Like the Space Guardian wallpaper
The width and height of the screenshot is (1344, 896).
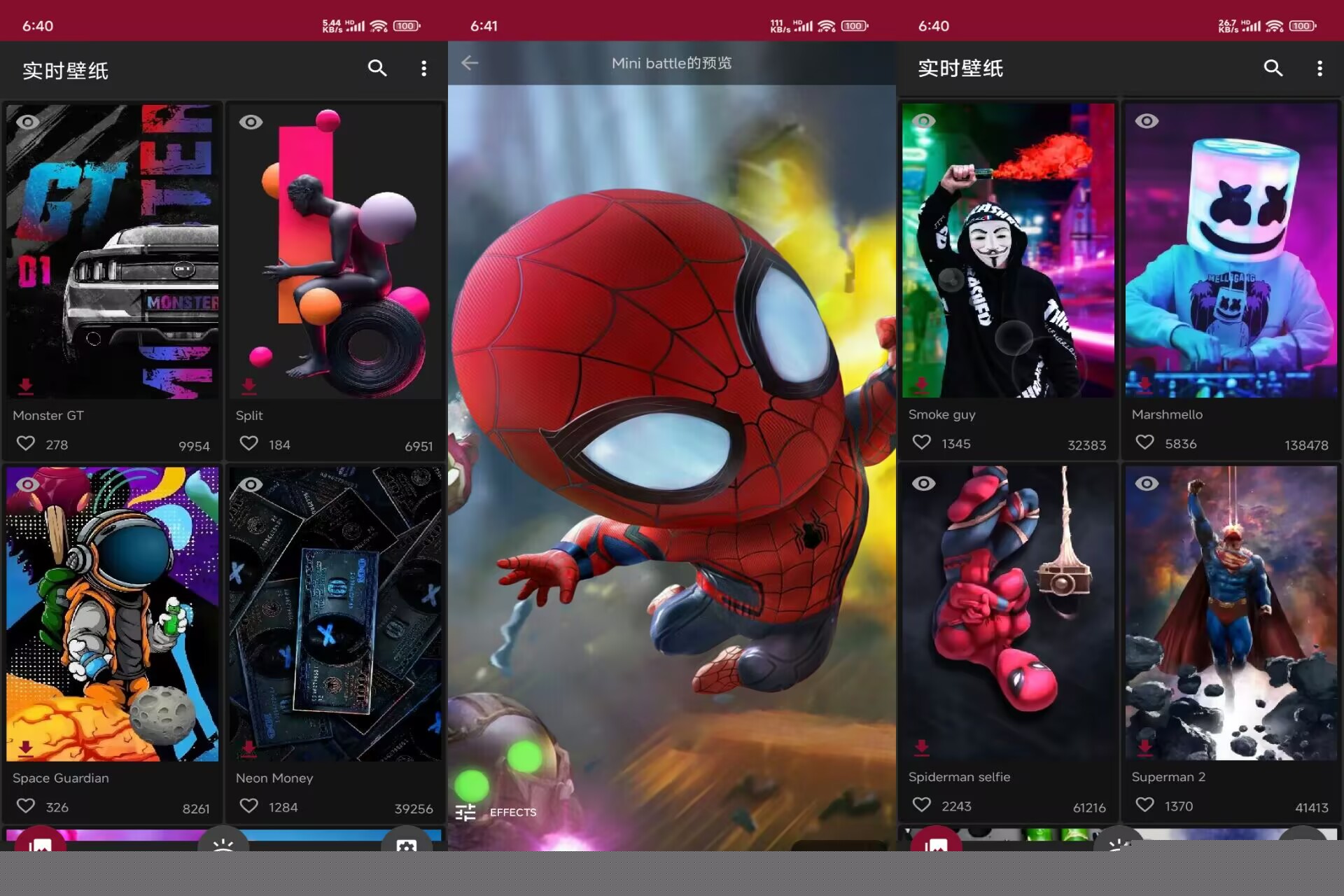[26, 806]
